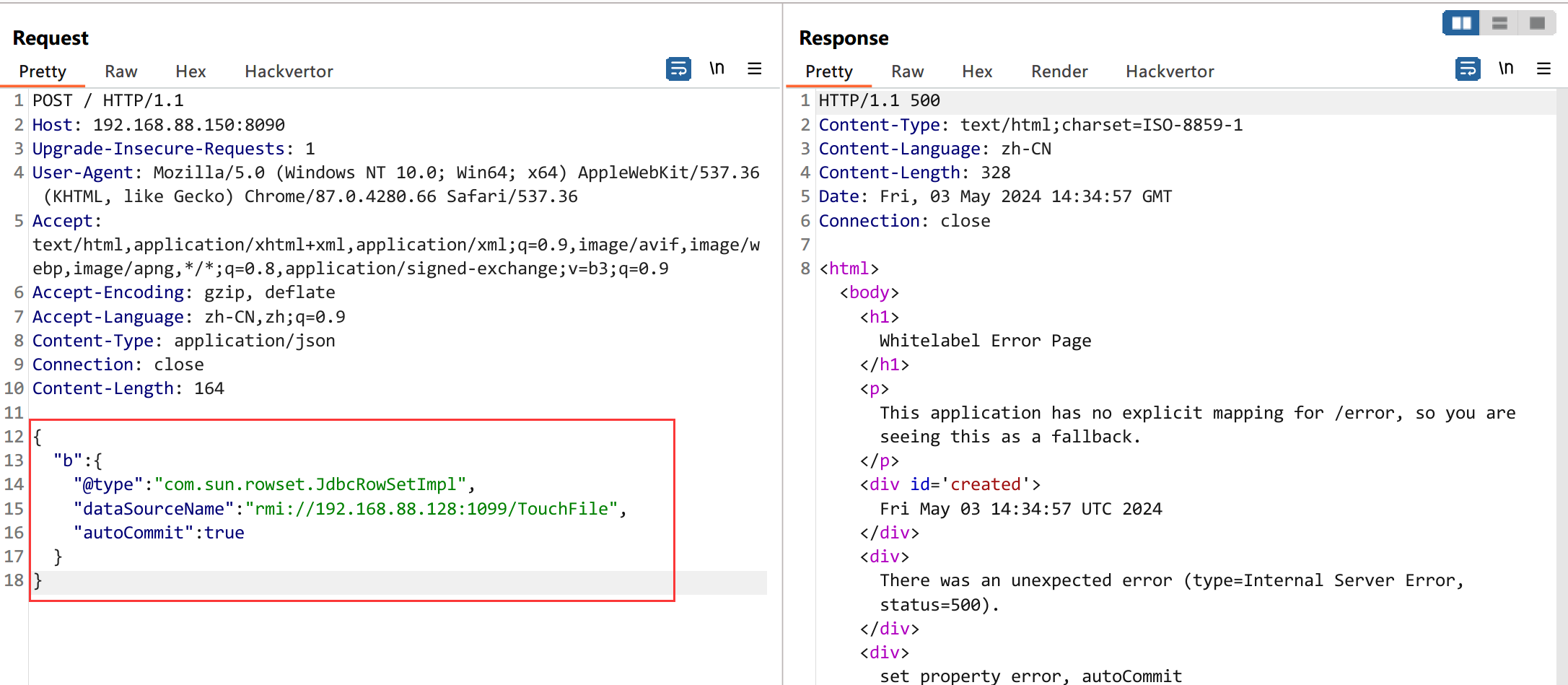Click the Accept-Language header name
Viewport: 1568px width, 685px height.
[108, 317]
